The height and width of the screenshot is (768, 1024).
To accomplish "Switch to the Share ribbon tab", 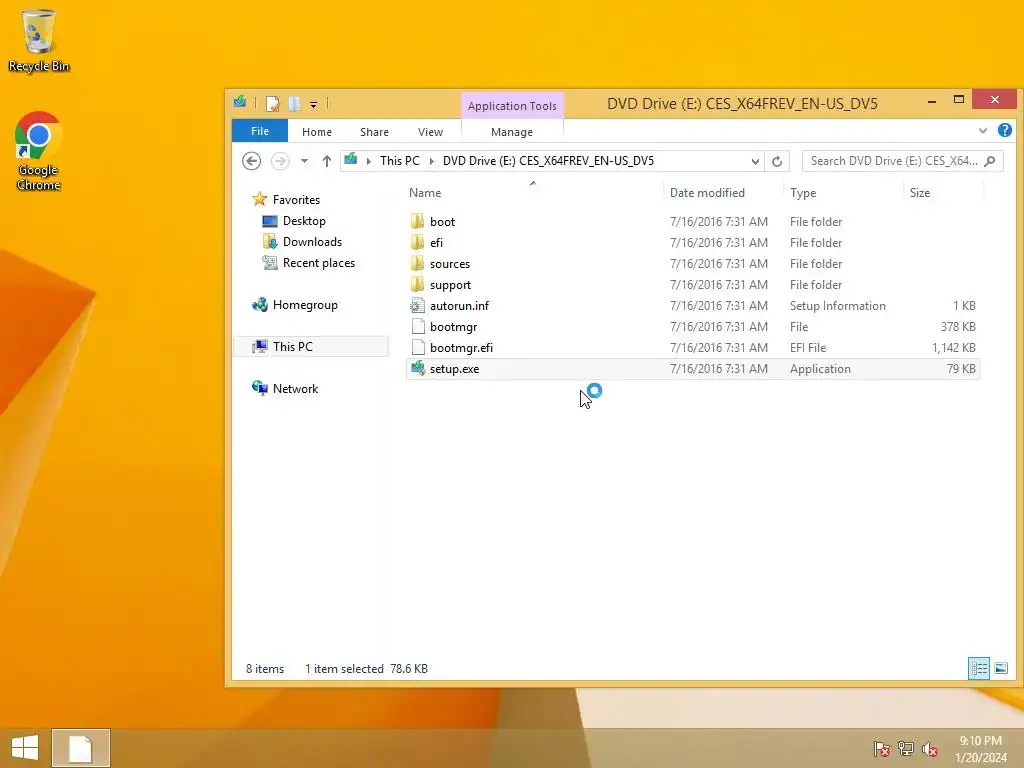I will [374, 132].
